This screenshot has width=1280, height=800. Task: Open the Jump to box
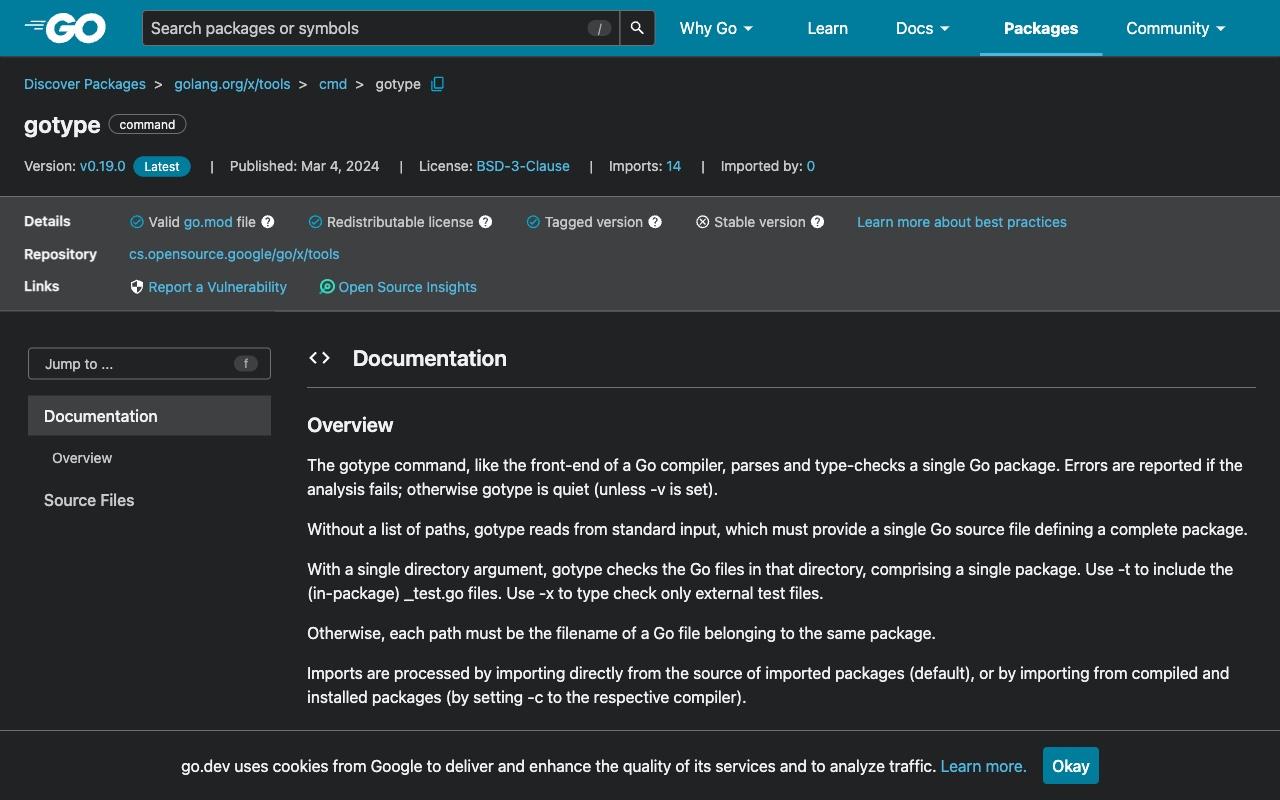point(149,364)
